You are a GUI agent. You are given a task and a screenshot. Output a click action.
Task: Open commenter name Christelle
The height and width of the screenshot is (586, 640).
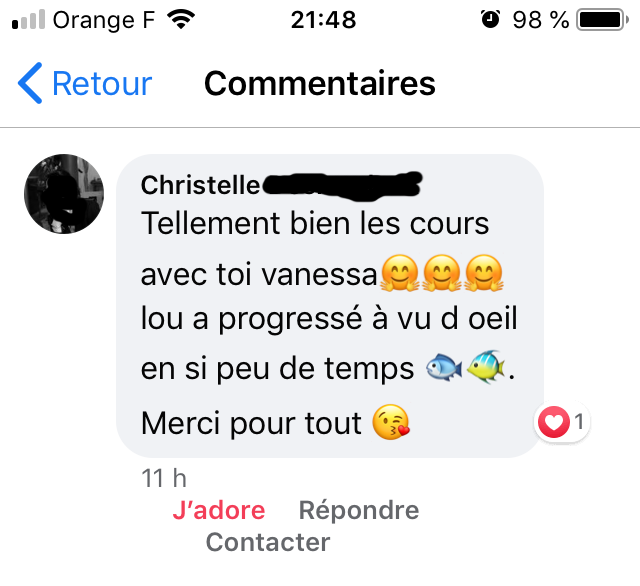tap(200, 185)
